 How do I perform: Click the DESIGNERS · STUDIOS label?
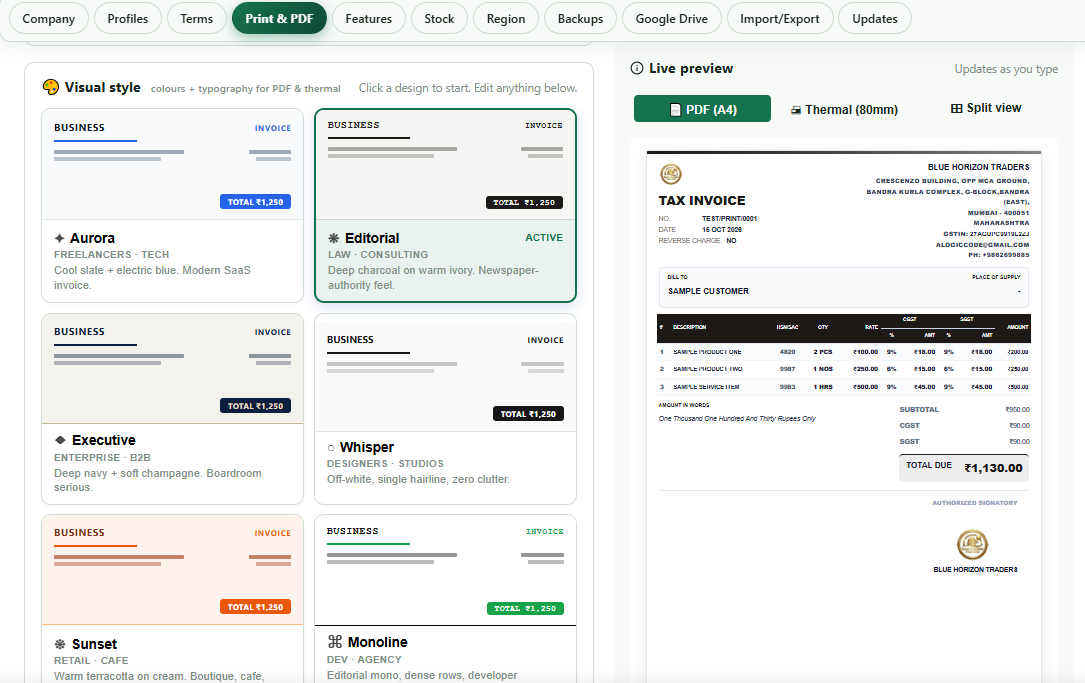click(385, 464)
